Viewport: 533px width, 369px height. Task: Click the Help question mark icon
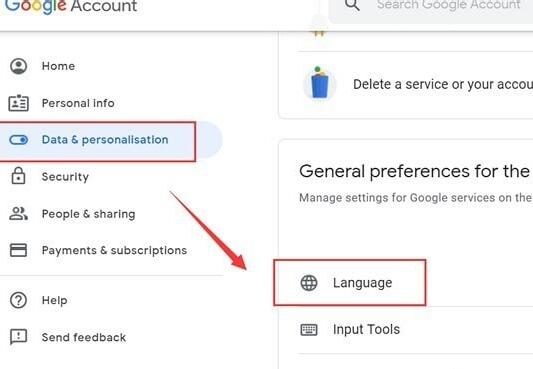click(x=18, y=300)
